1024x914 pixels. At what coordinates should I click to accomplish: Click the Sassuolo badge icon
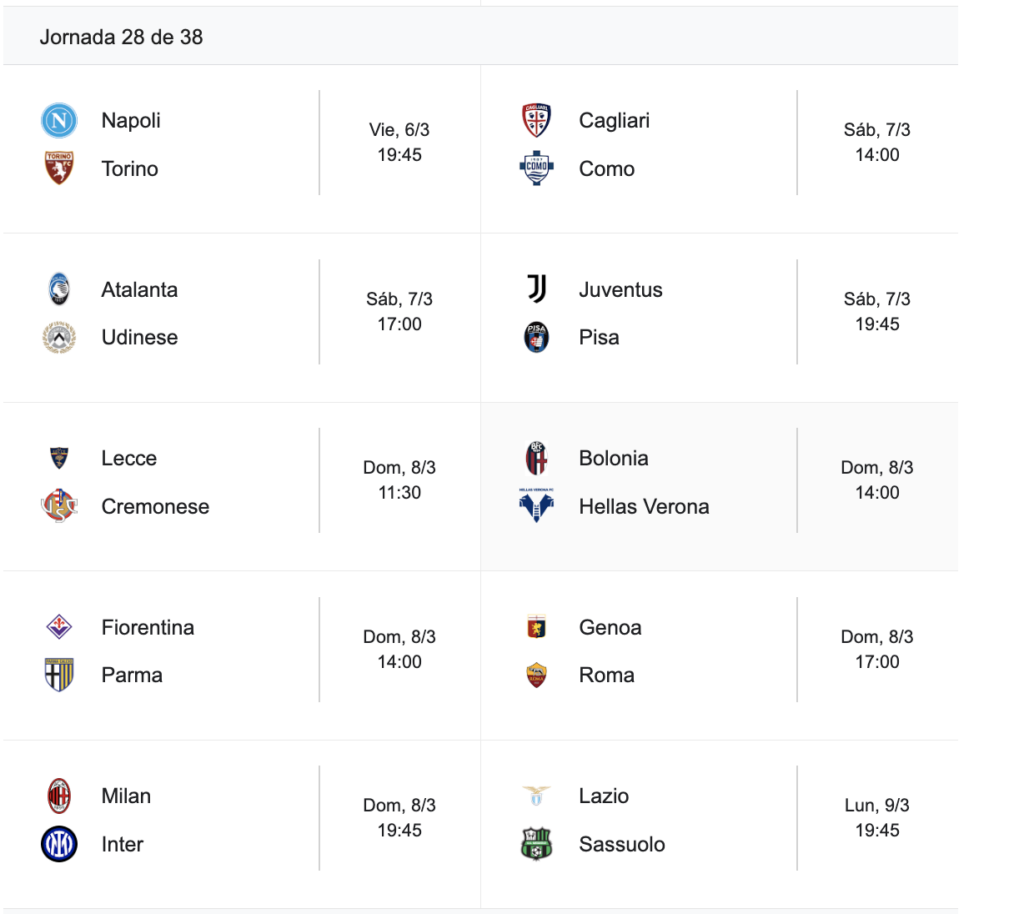coord(537,845)
